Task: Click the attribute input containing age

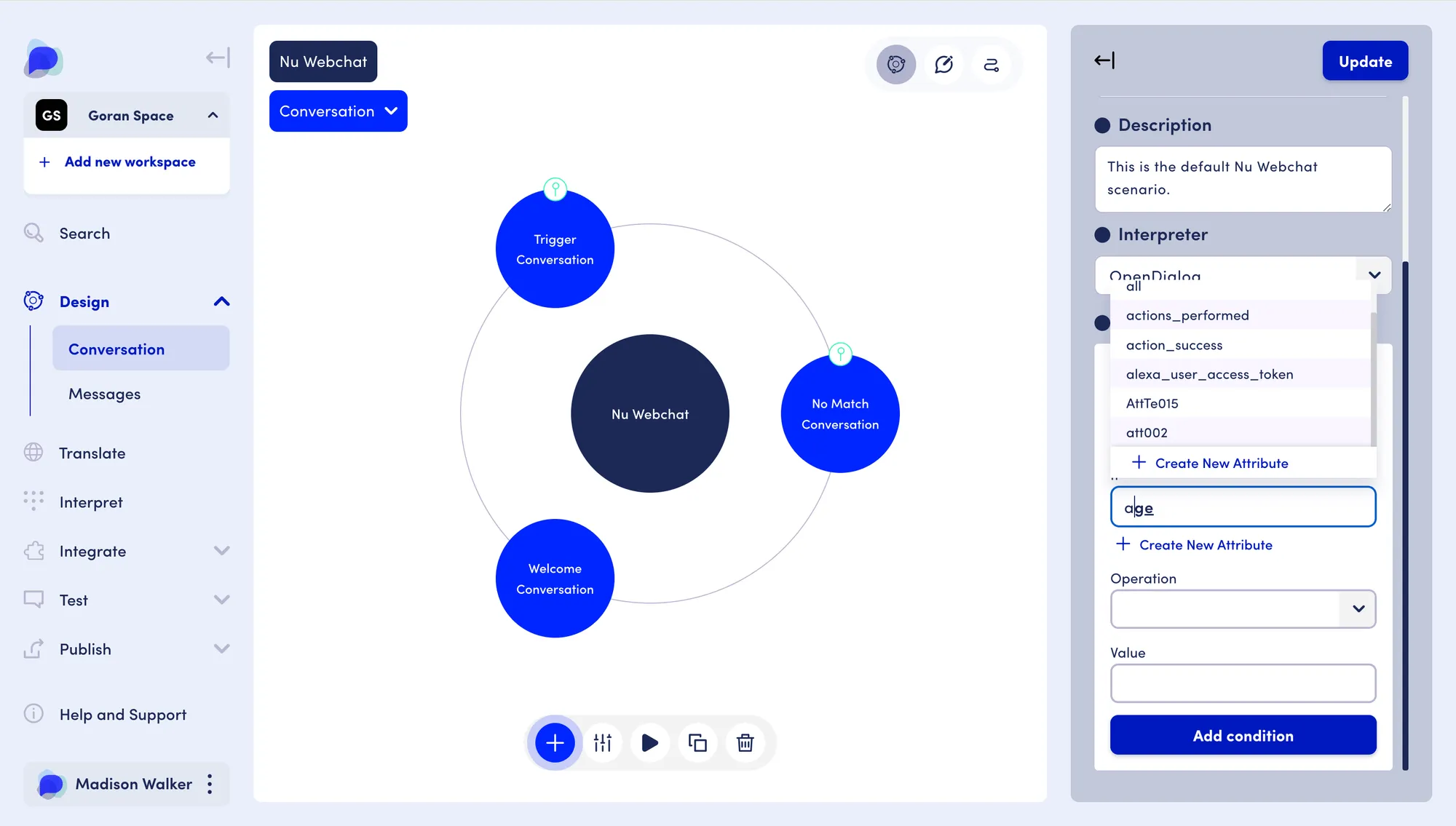Action: click(1243, 507)
